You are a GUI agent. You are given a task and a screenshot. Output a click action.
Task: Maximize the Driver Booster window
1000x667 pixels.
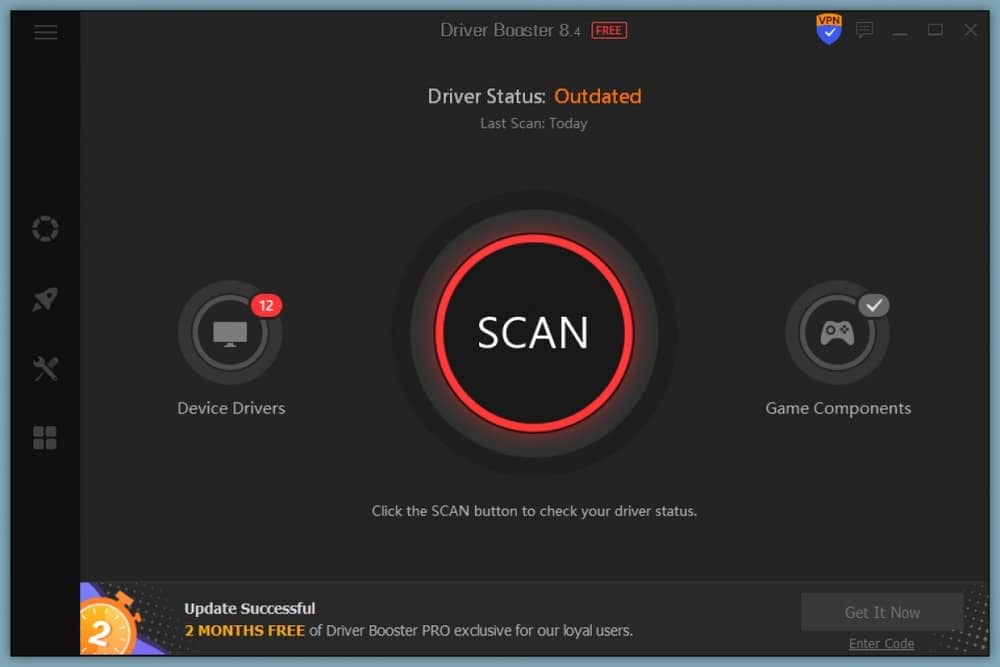point(935,30)
